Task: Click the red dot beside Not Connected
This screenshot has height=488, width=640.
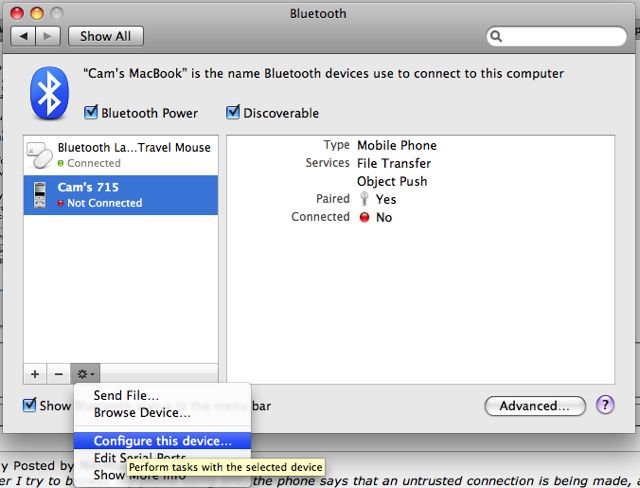Action: point(61,203)
